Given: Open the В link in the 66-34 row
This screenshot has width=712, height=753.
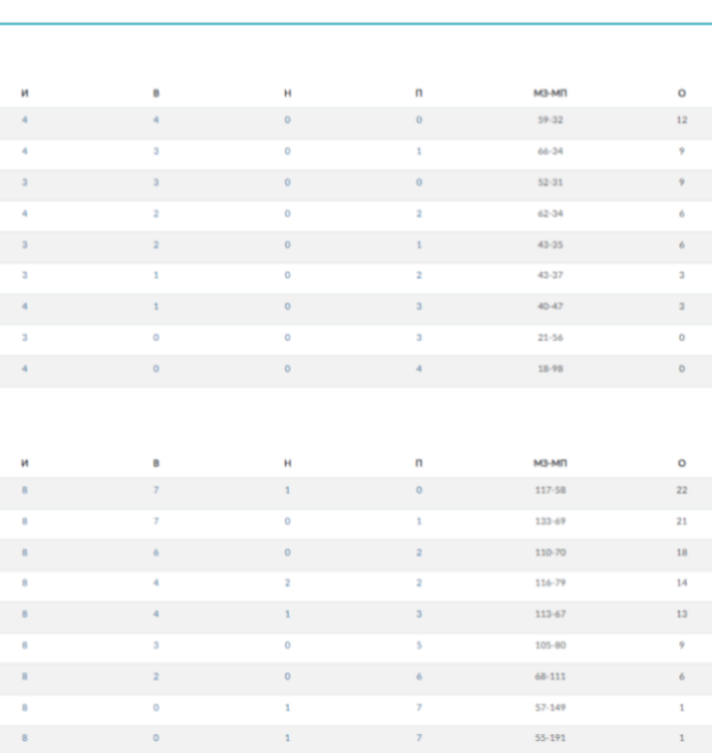Looking at the screenshot, I should pos(156,152).
